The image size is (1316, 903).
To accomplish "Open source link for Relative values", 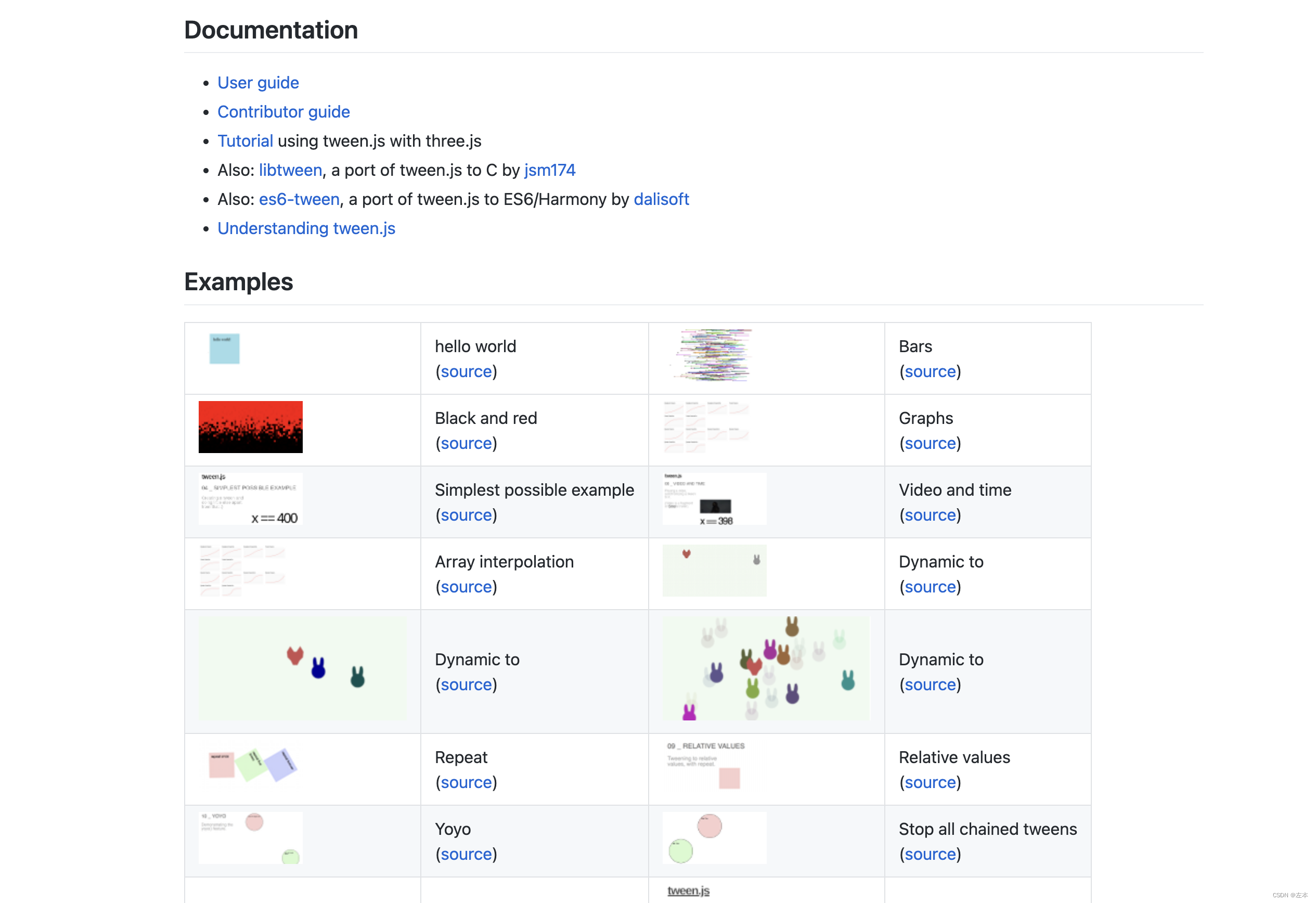I will pos(930,782).
